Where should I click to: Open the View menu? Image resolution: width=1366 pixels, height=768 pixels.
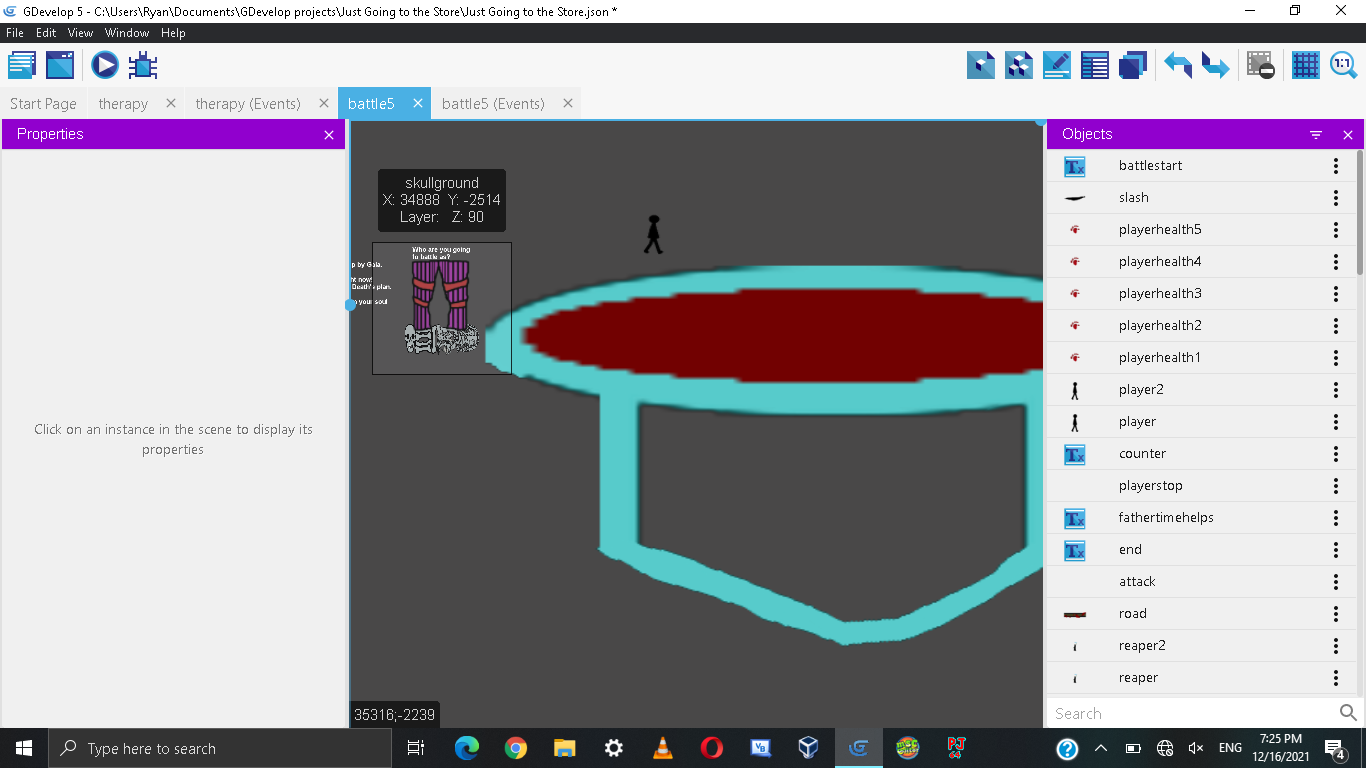click(x=81, y=33)
